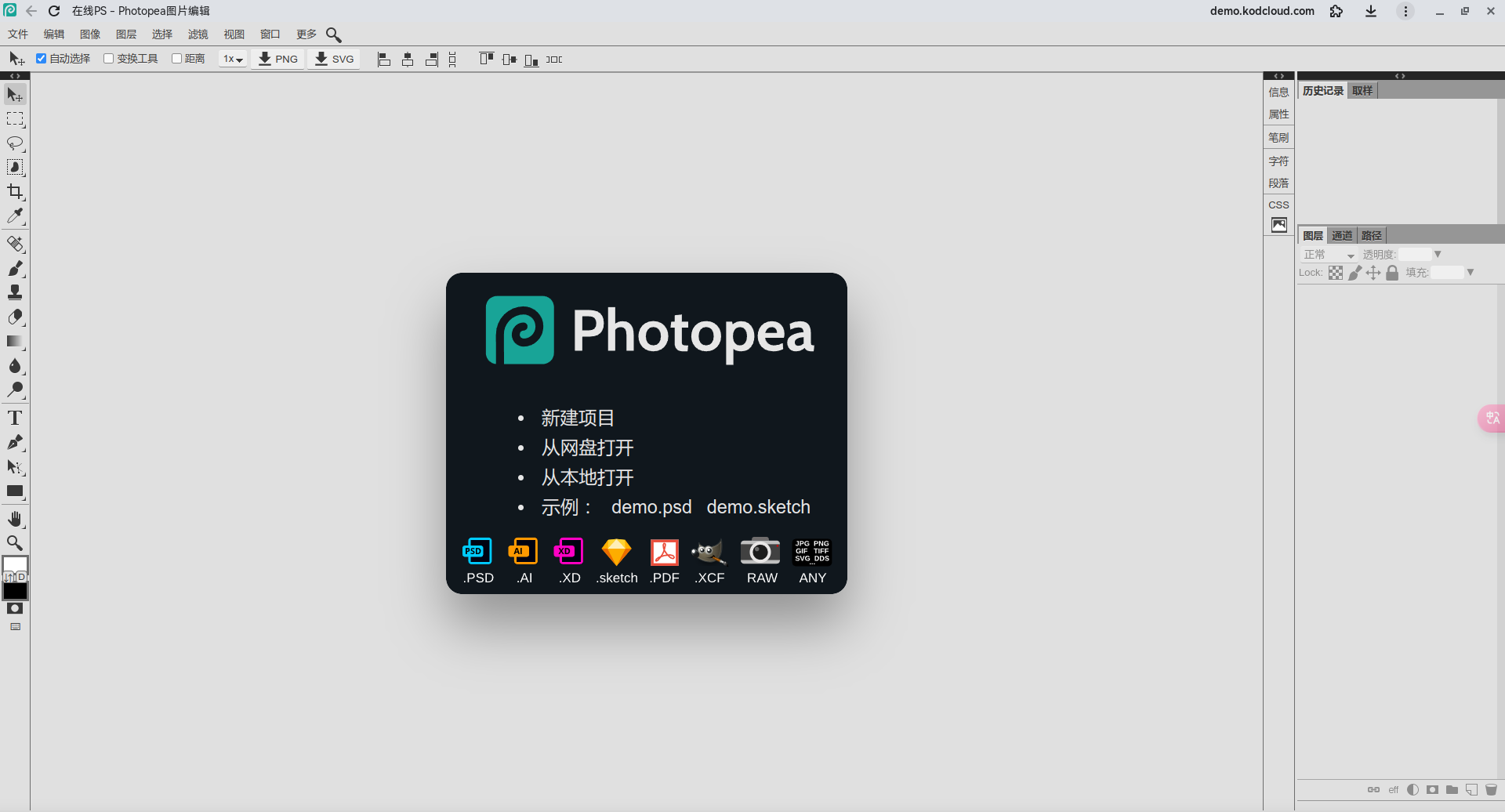This screenshot has height=812, width=1505.
Task: Select the Move tool in left toolbar
Action: pyautogui.click(x=15, y=95)
